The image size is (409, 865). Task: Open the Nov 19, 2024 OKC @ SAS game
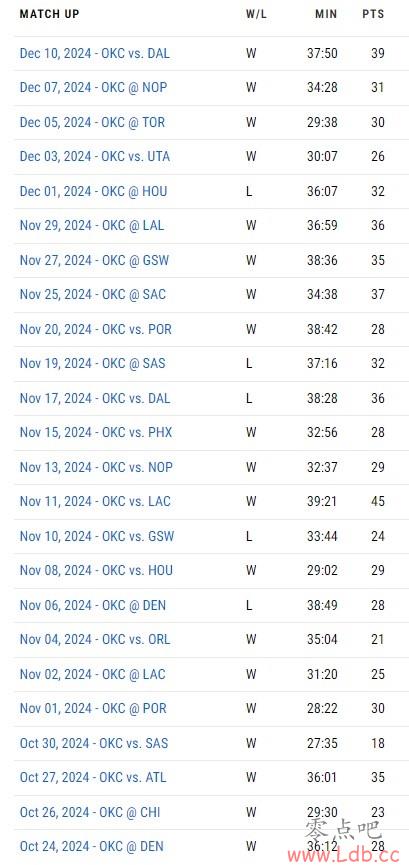(92, 363)
